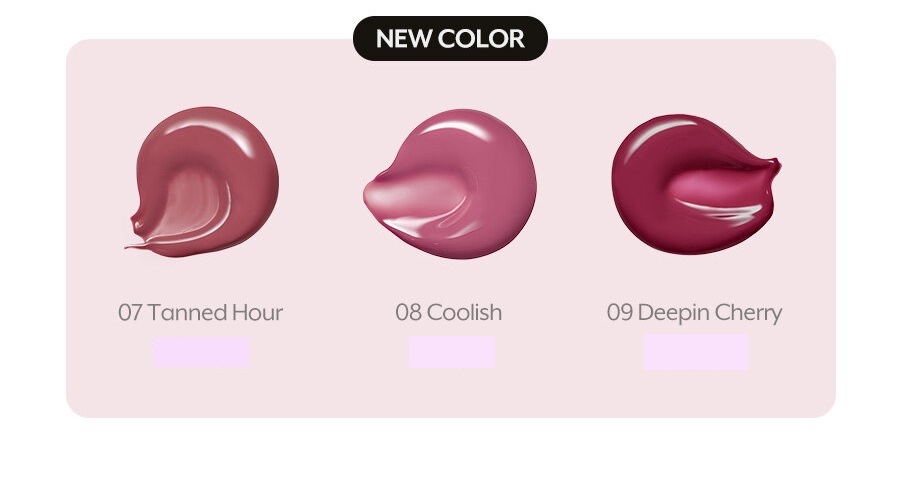900x486 pixels.
Task: Select the 08 Coolish lipstick swatch
Action: pyautogui.click(x=450, y=184)
